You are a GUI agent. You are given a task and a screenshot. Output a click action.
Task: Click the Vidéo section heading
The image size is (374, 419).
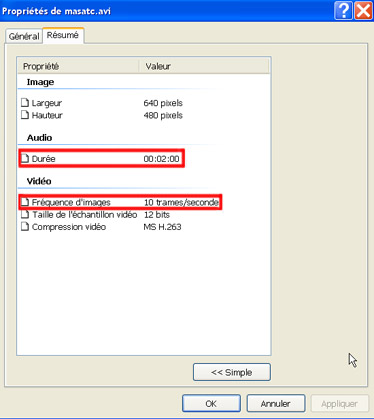pyautogui.click(x=39, y=181)
